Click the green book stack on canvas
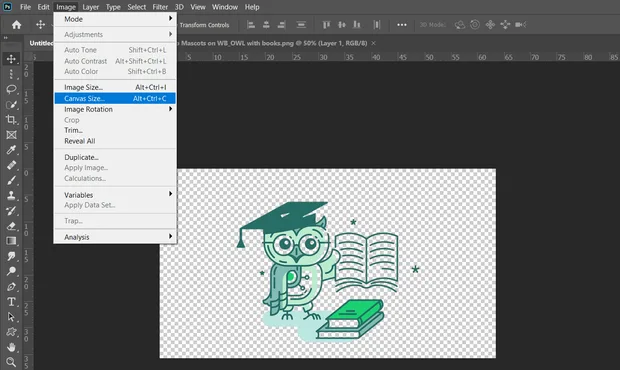This screenshot has height=370, width=620. (351, 320)
